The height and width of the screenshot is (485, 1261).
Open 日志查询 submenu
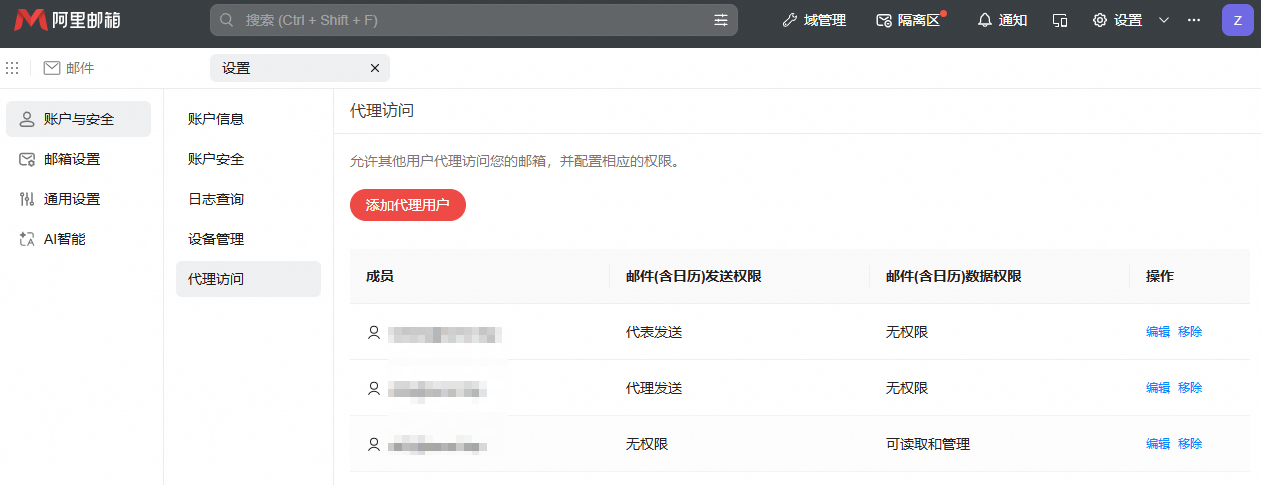(248, 199)
